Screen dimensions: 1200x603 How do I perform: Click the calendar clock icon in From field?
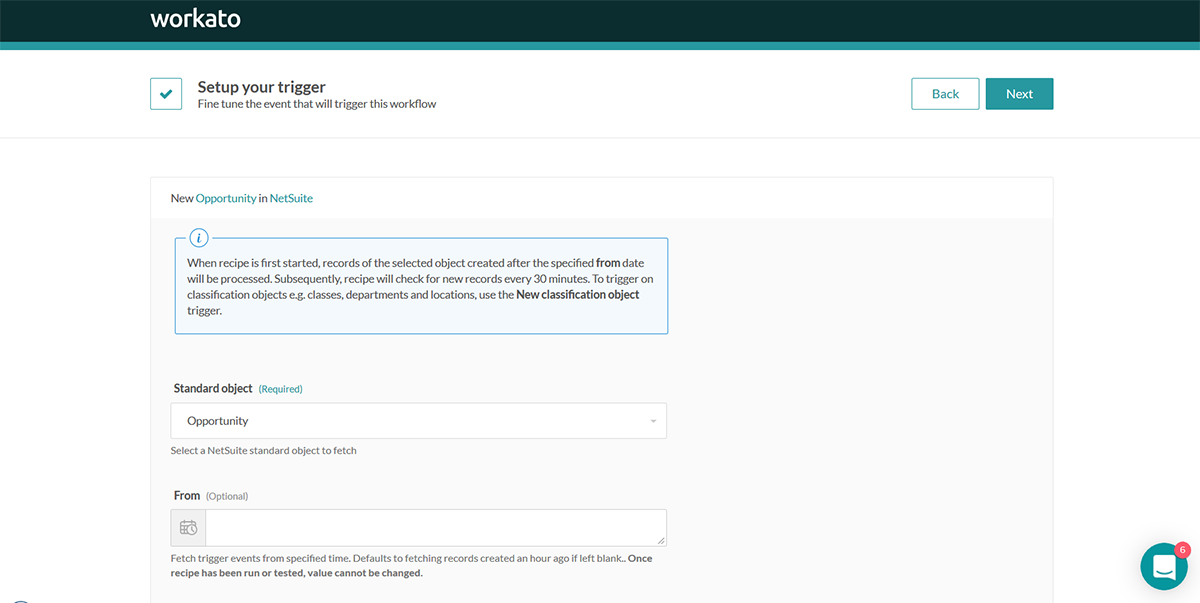click(x=188, y=528)
